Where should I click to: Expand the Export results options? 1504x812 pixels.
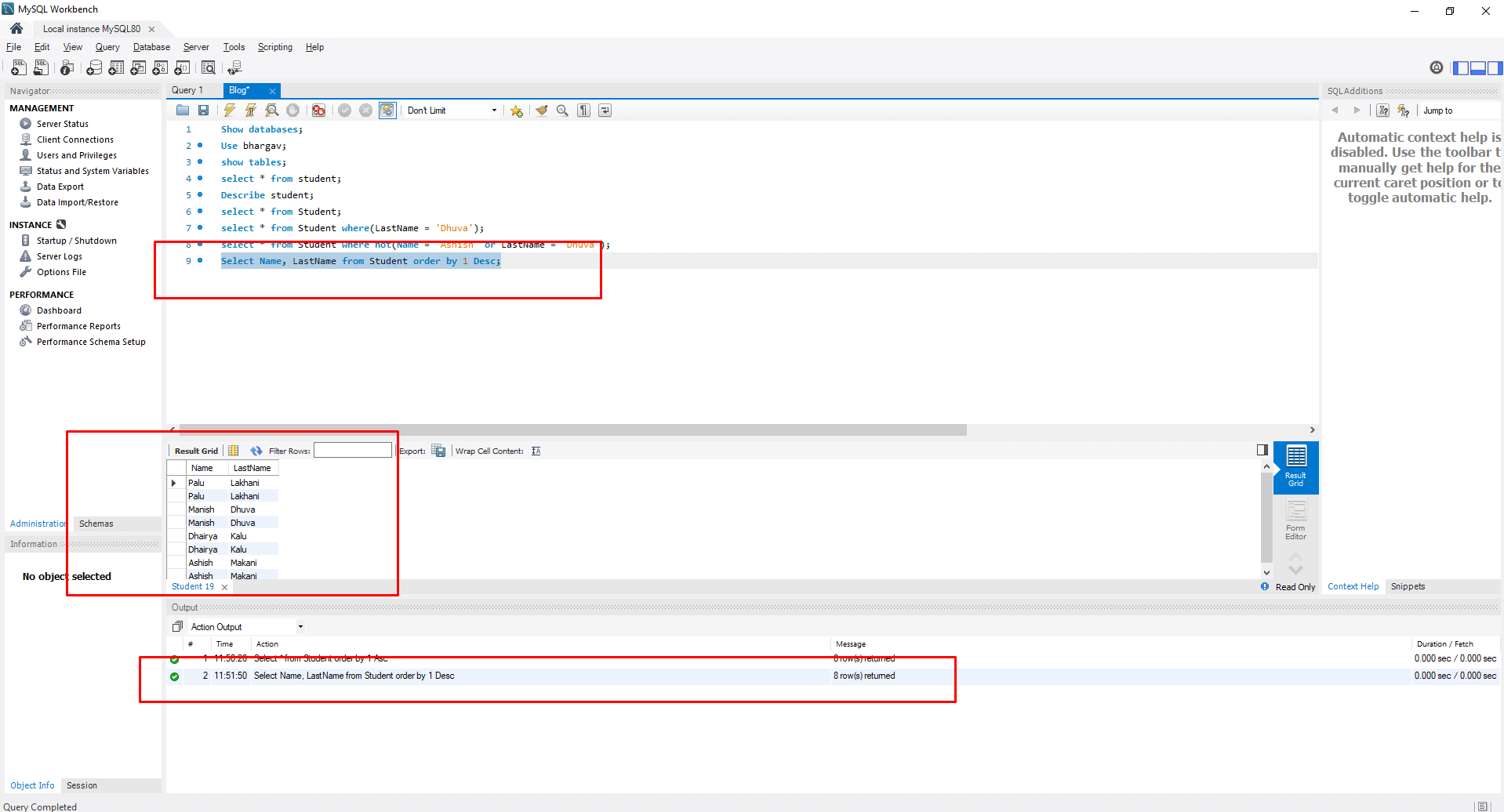[438, 451]
